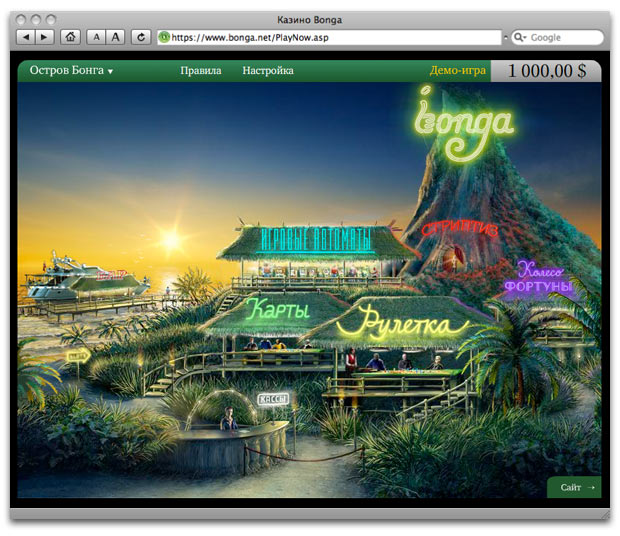Image resolution: width=620 pixels, height=536 pixels.
Task: Click the Колесо Фортуны purple sign
Action: 541,279
